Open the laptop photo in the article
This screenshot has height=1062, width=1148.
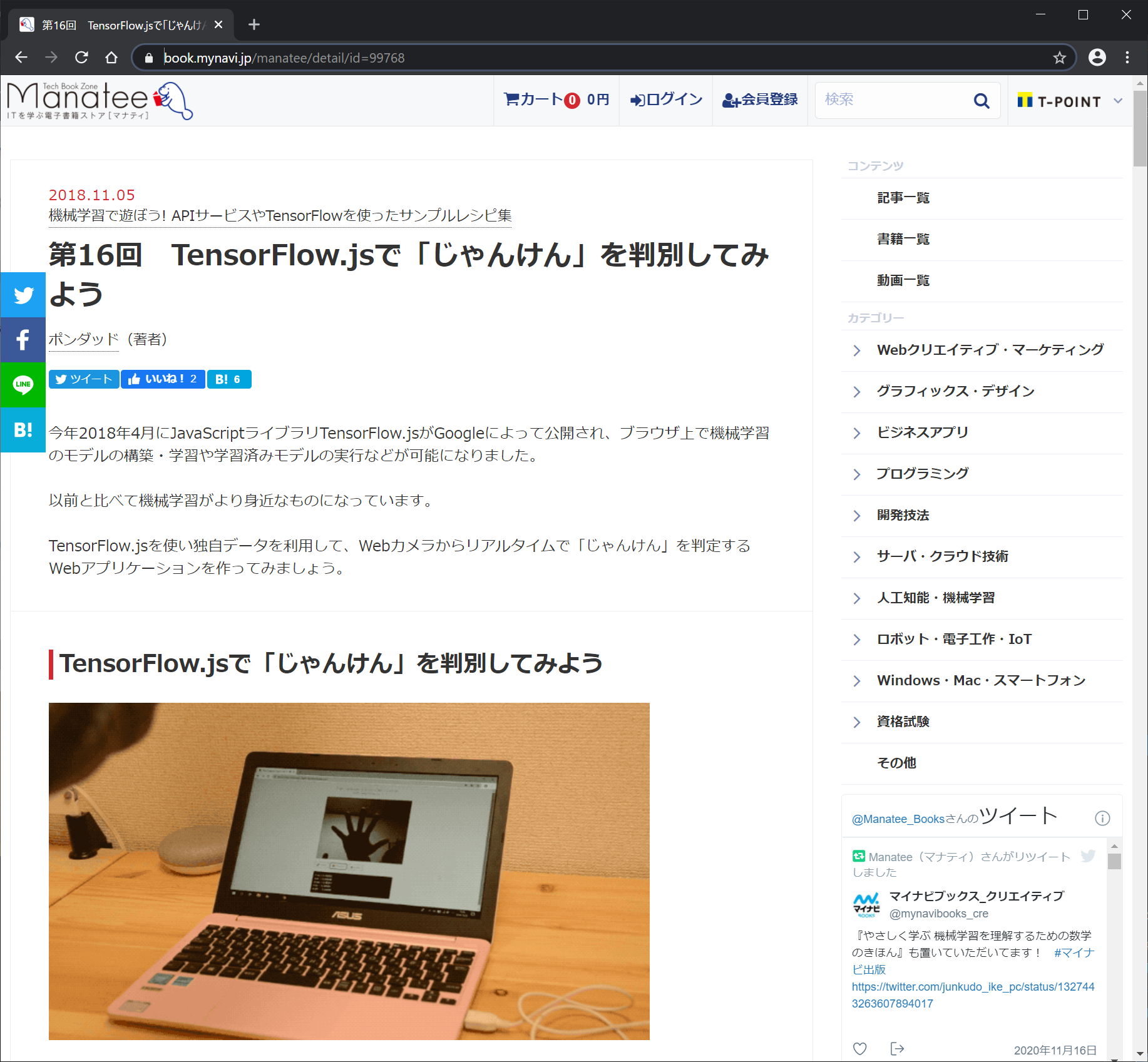[x=349, y=871]
